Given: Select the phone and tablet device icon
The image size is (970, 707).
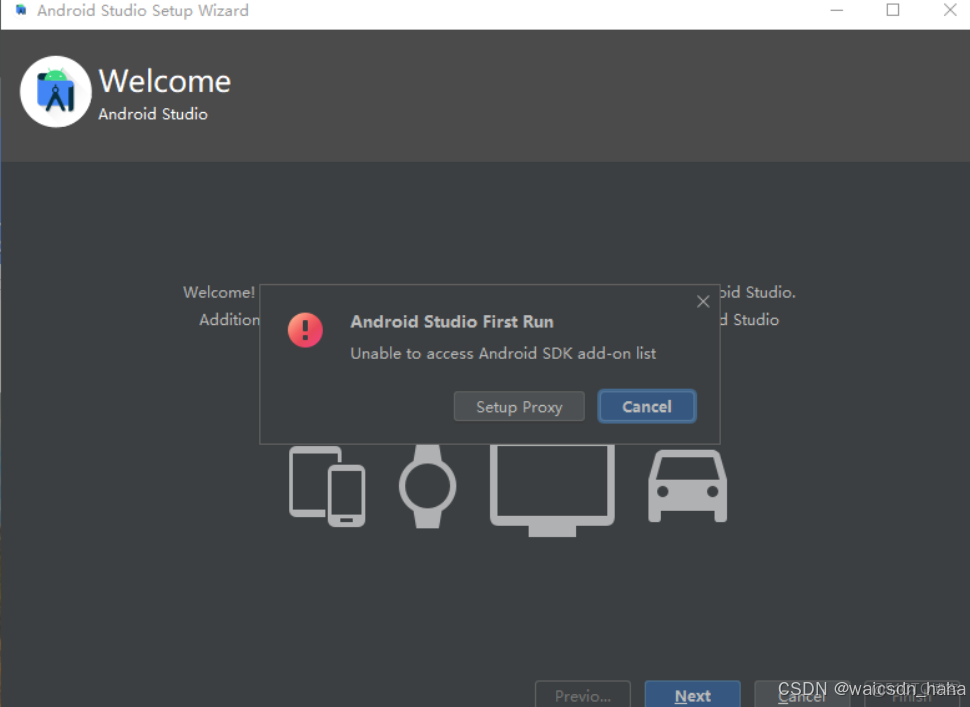Looking at the screenshot, I should pyautogui.click(x=327, y=487).
